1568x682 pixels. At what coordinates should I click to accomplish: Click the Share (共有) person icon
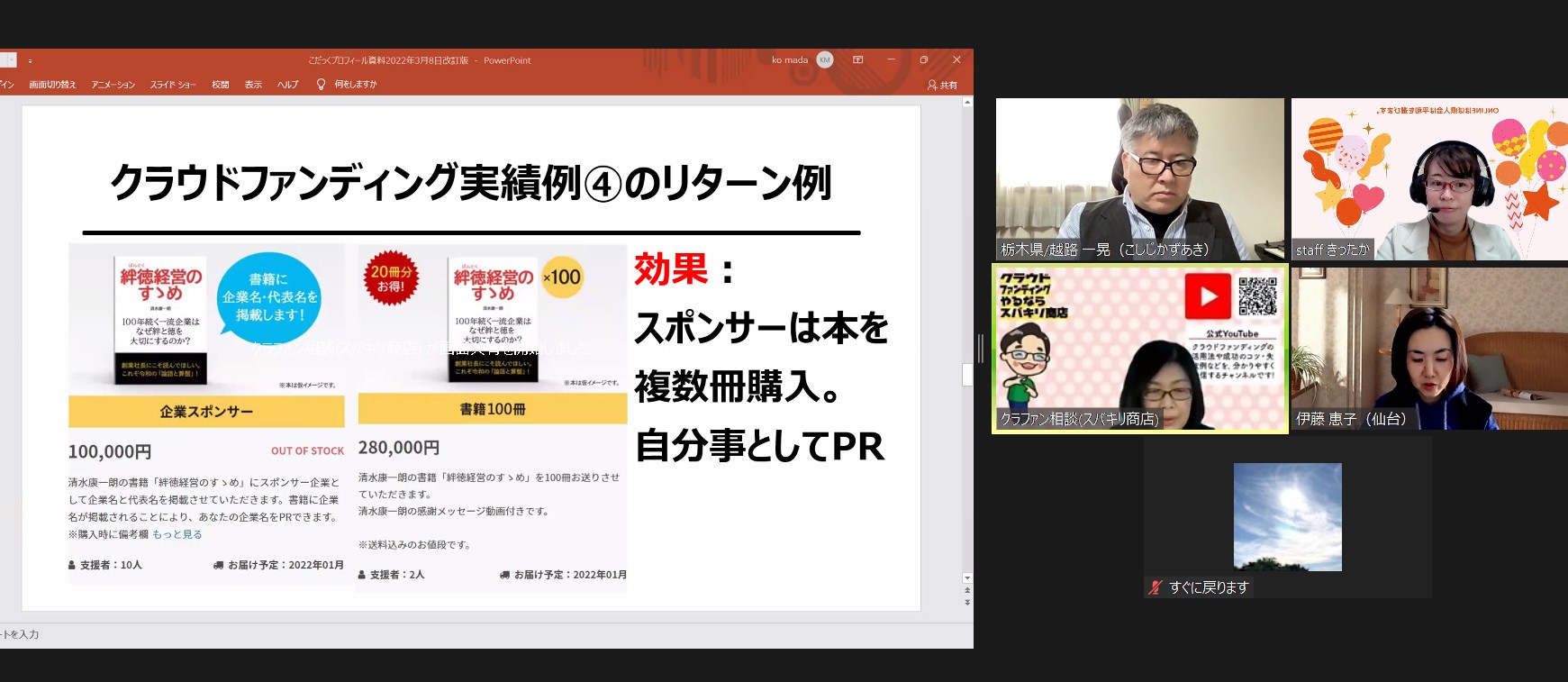932,85
